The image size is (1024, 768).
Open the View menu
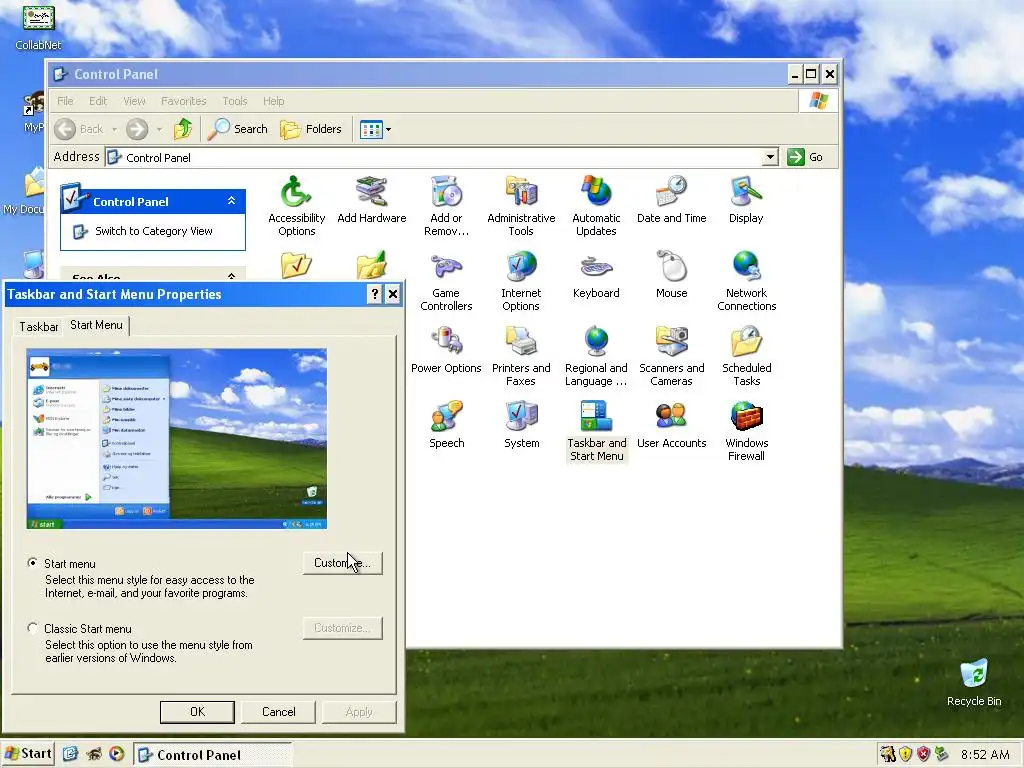(x=134, y=101)
